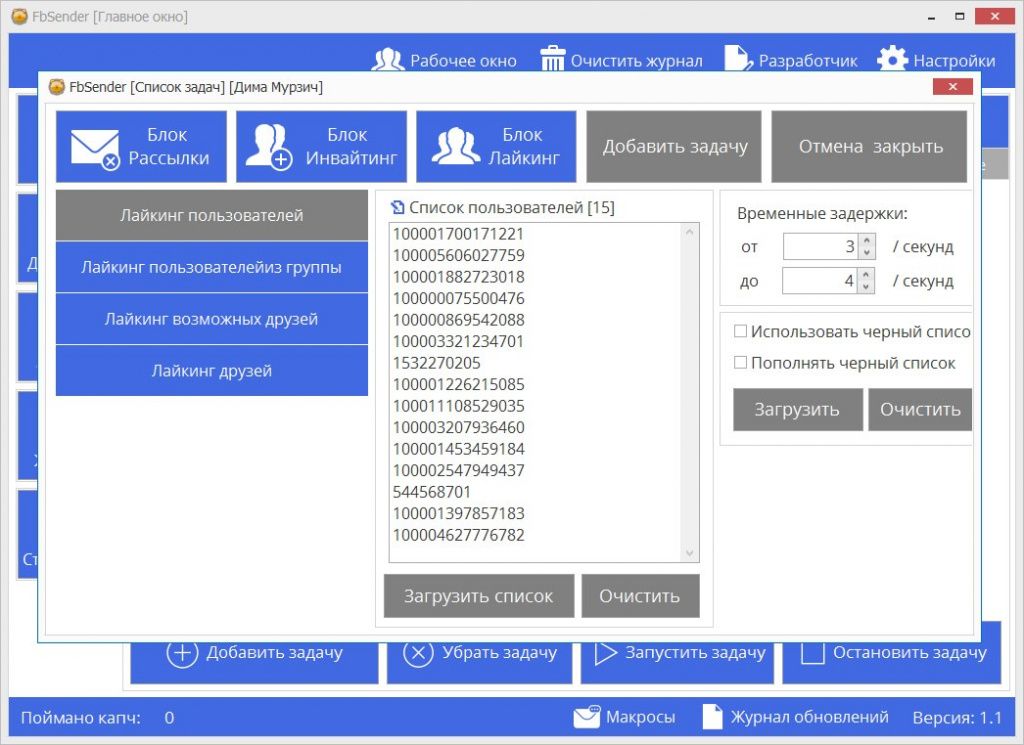The width and height of the screenshot is (1024, 745).
Task: Open Рабочее окно people icon in main window
Action: pos(388,59)
